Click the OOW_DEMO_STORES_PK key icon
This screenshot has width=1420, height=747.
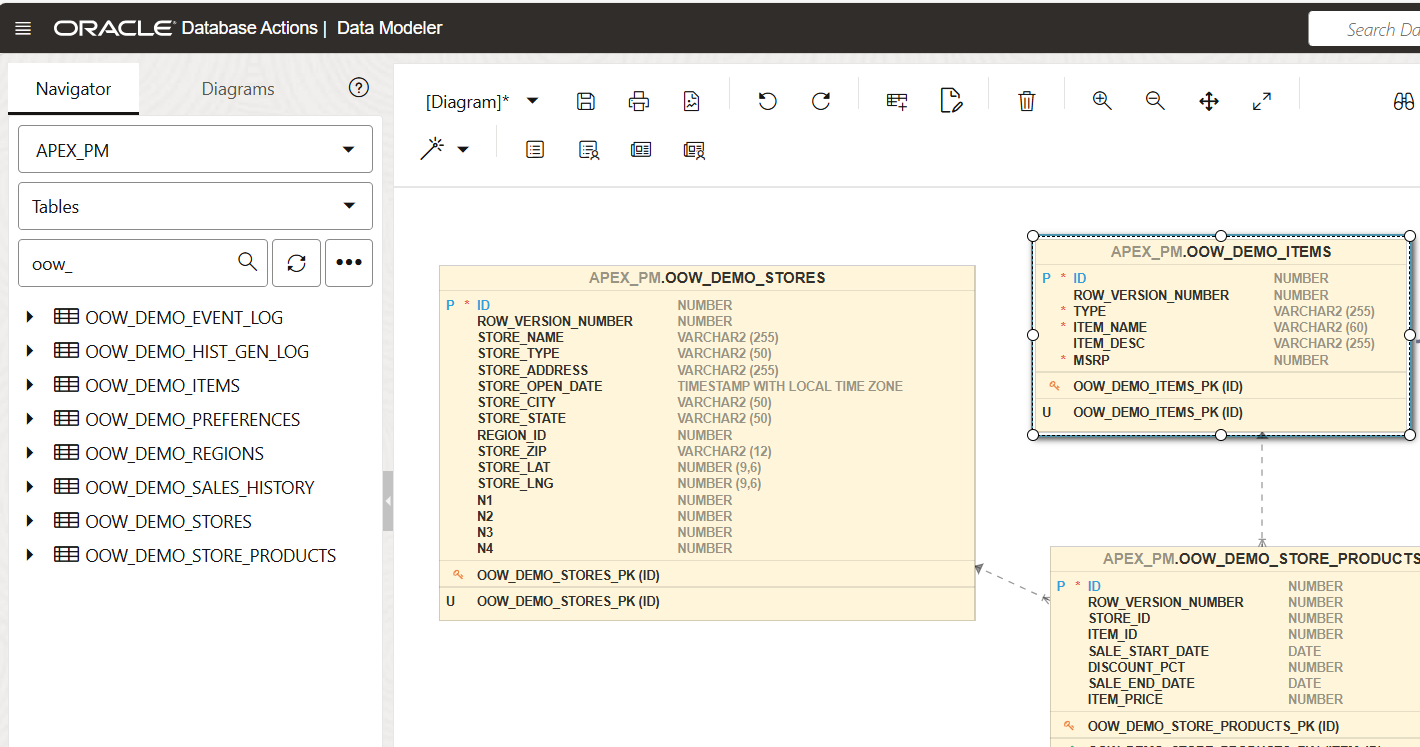point(459,575)
